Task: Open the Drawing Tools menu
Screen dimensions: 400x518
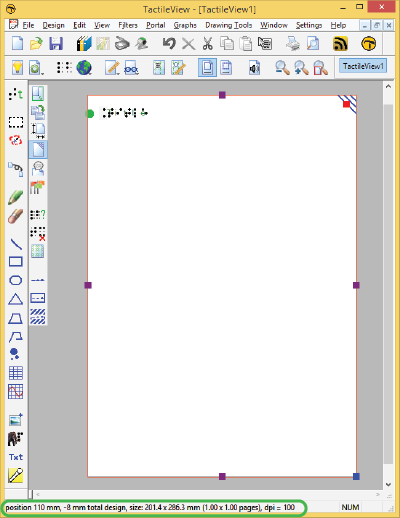Action: 229,25
